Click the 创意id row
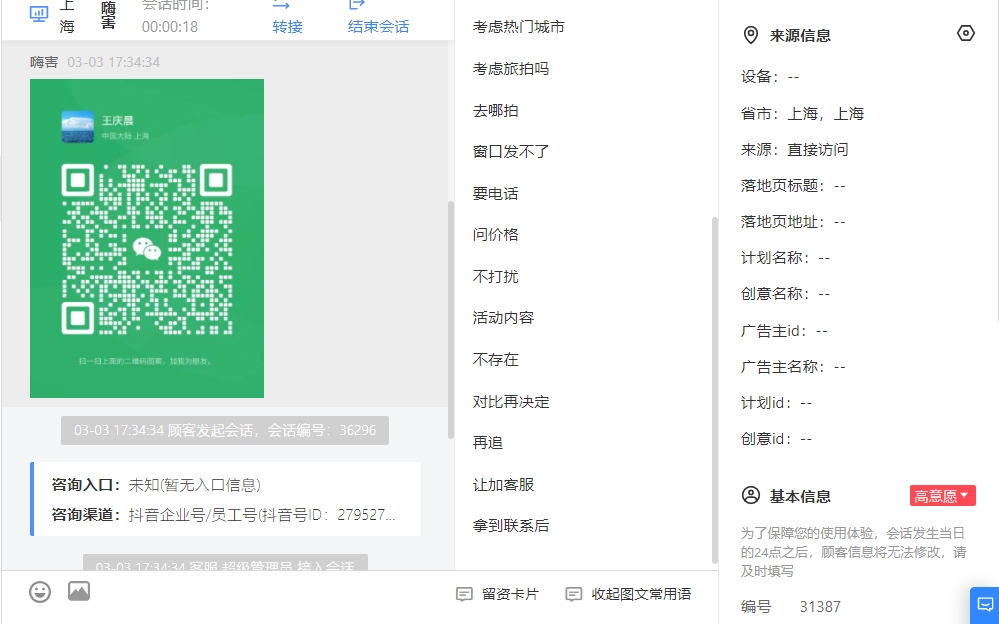The height and width of the screenshot is (624, 999). point(777,439)
